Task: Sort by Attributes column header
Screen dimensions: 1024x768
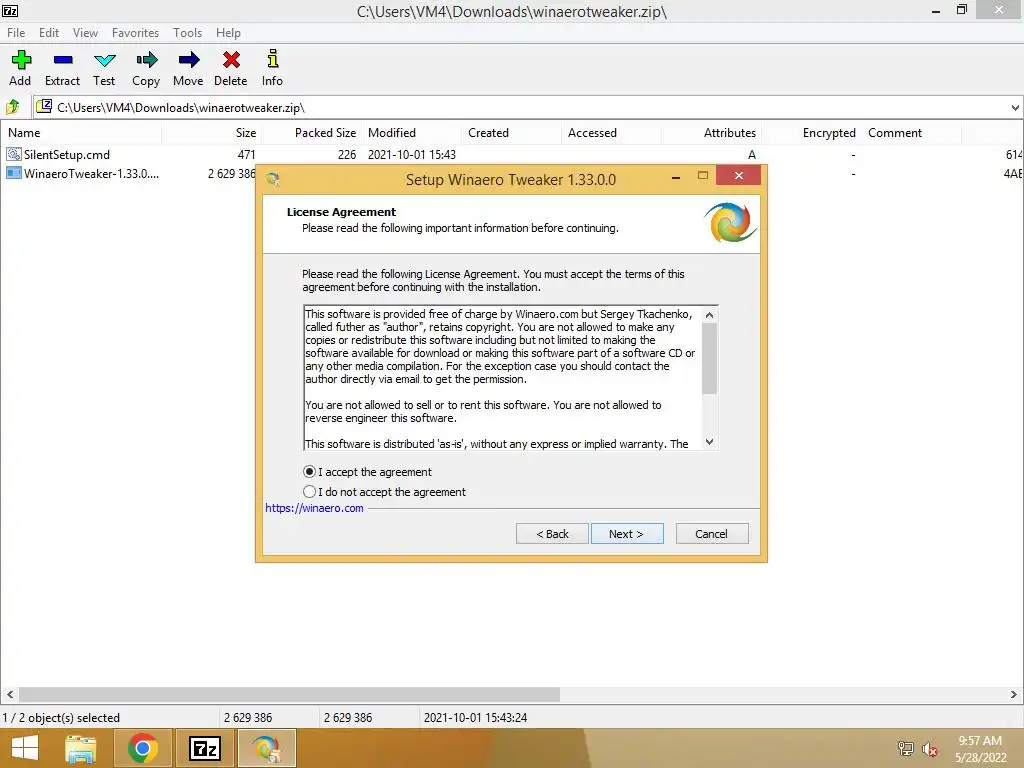Action: [711, 133]
